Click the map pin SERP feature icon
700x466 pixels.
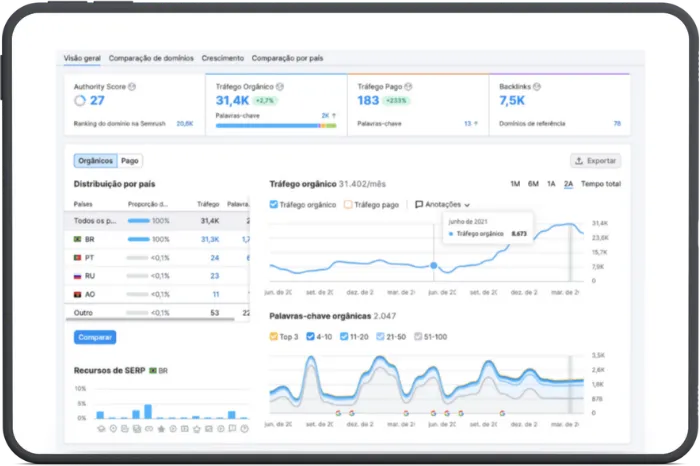[113, 429]
